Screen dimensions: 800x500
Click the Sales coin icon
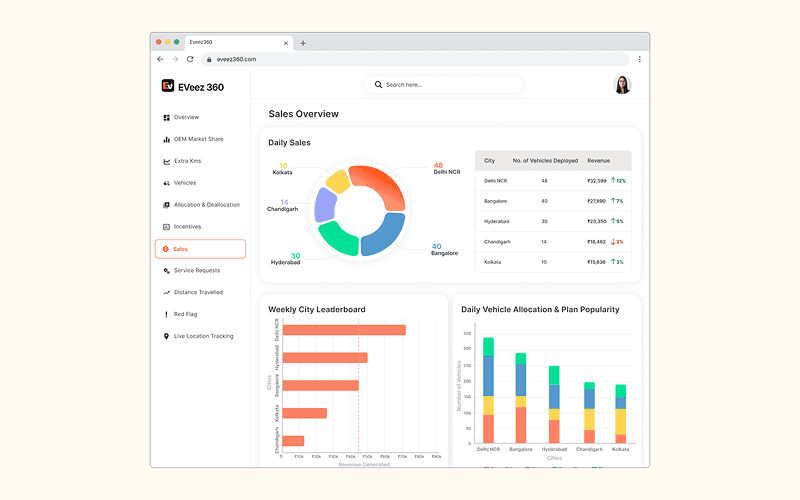(x=165, y=249)
